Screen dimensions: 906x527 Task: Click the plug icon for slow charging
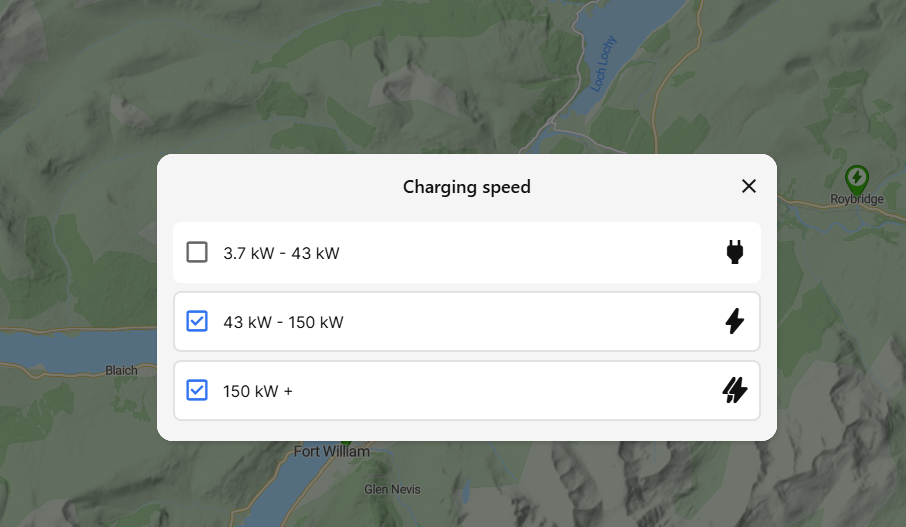coord(734,253)
